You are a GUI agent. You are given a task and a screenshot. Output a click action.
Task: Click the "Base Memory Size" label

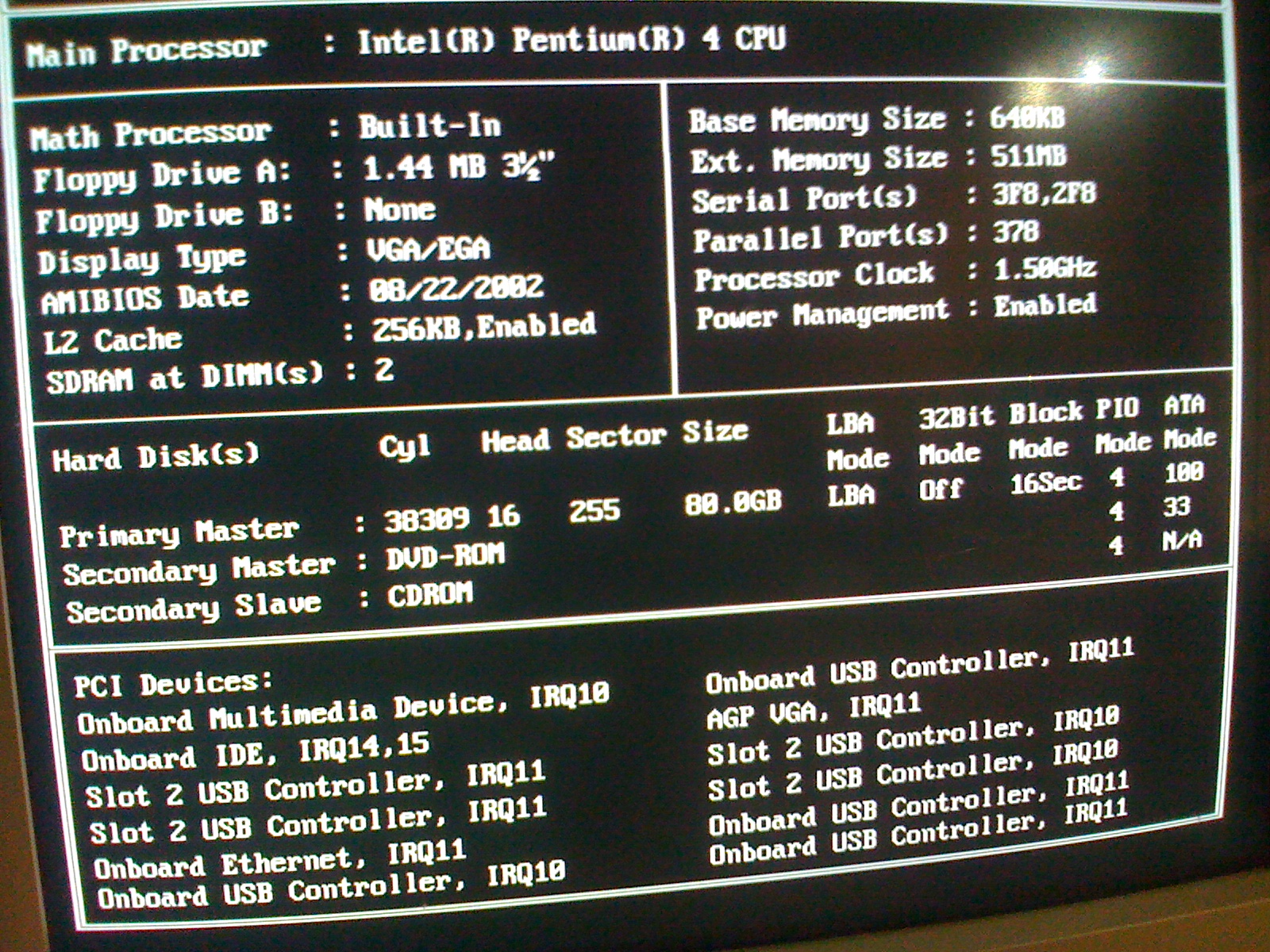(818, 121)
